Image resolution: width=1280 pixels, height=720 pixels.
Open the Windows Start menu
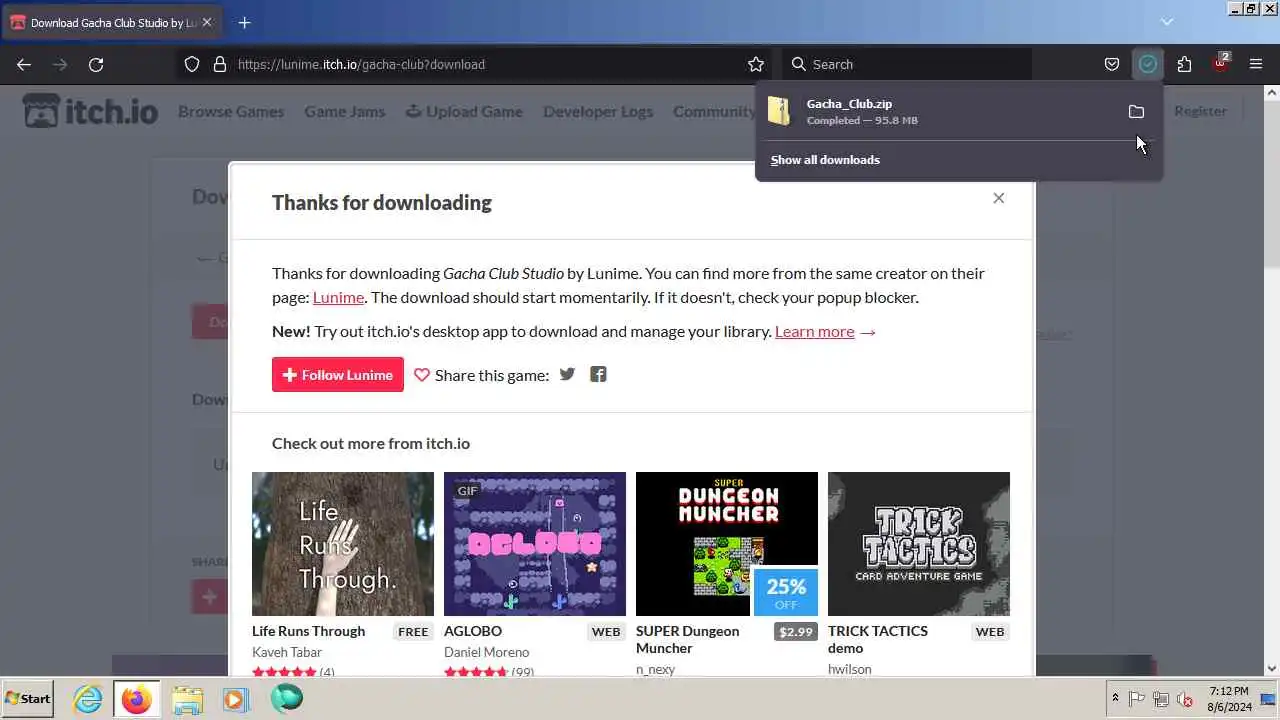28,699
